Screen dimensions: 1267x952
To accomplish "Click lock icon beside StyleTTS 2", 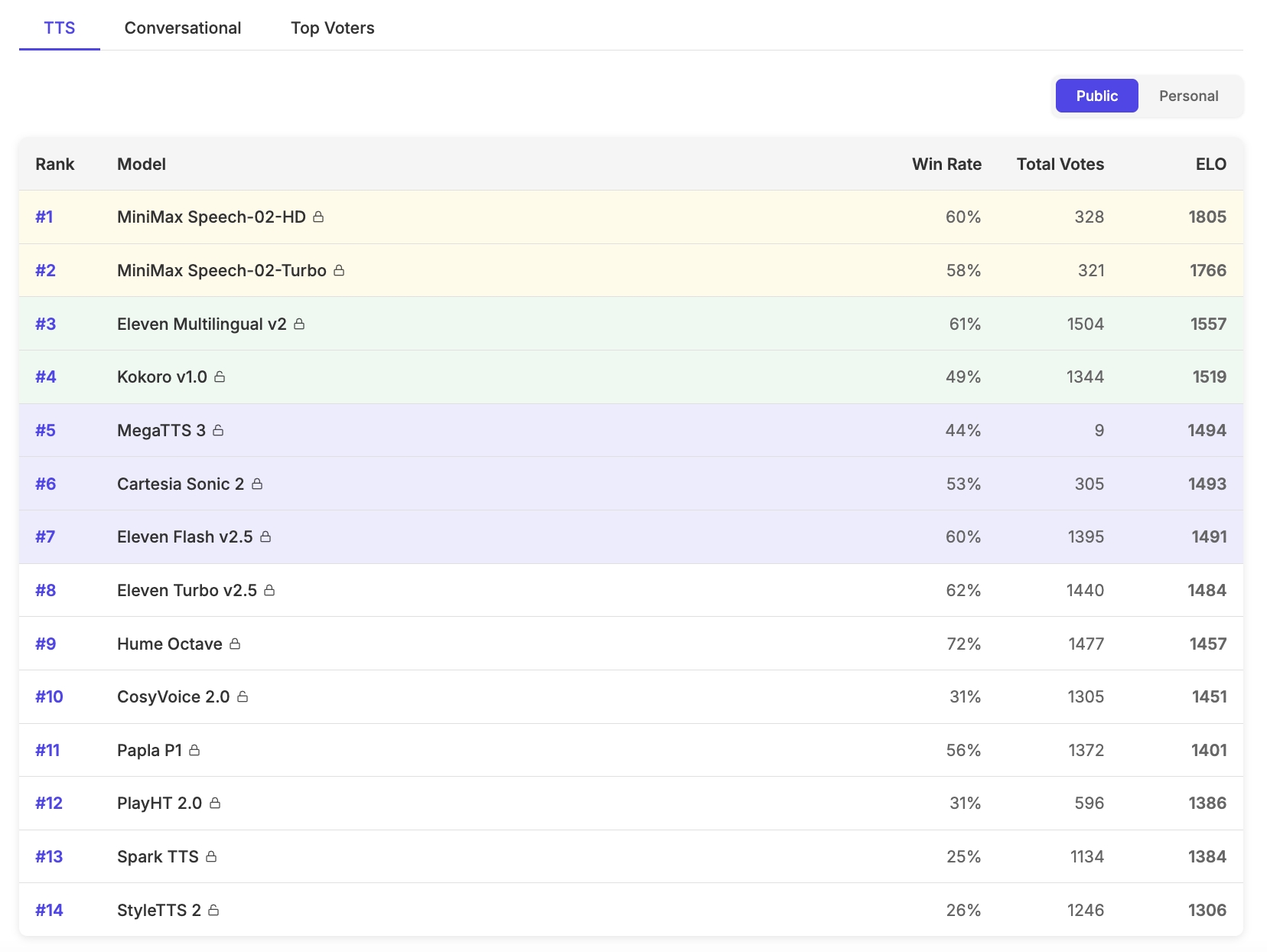I will pos(213,910).
